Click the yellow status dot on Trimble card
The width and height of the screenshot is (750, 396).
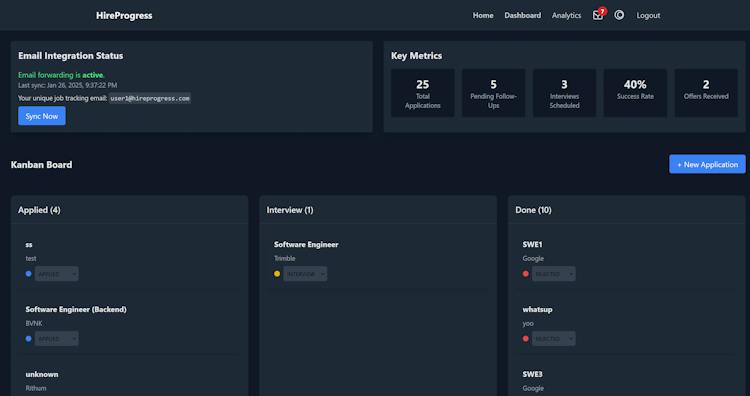277,274
